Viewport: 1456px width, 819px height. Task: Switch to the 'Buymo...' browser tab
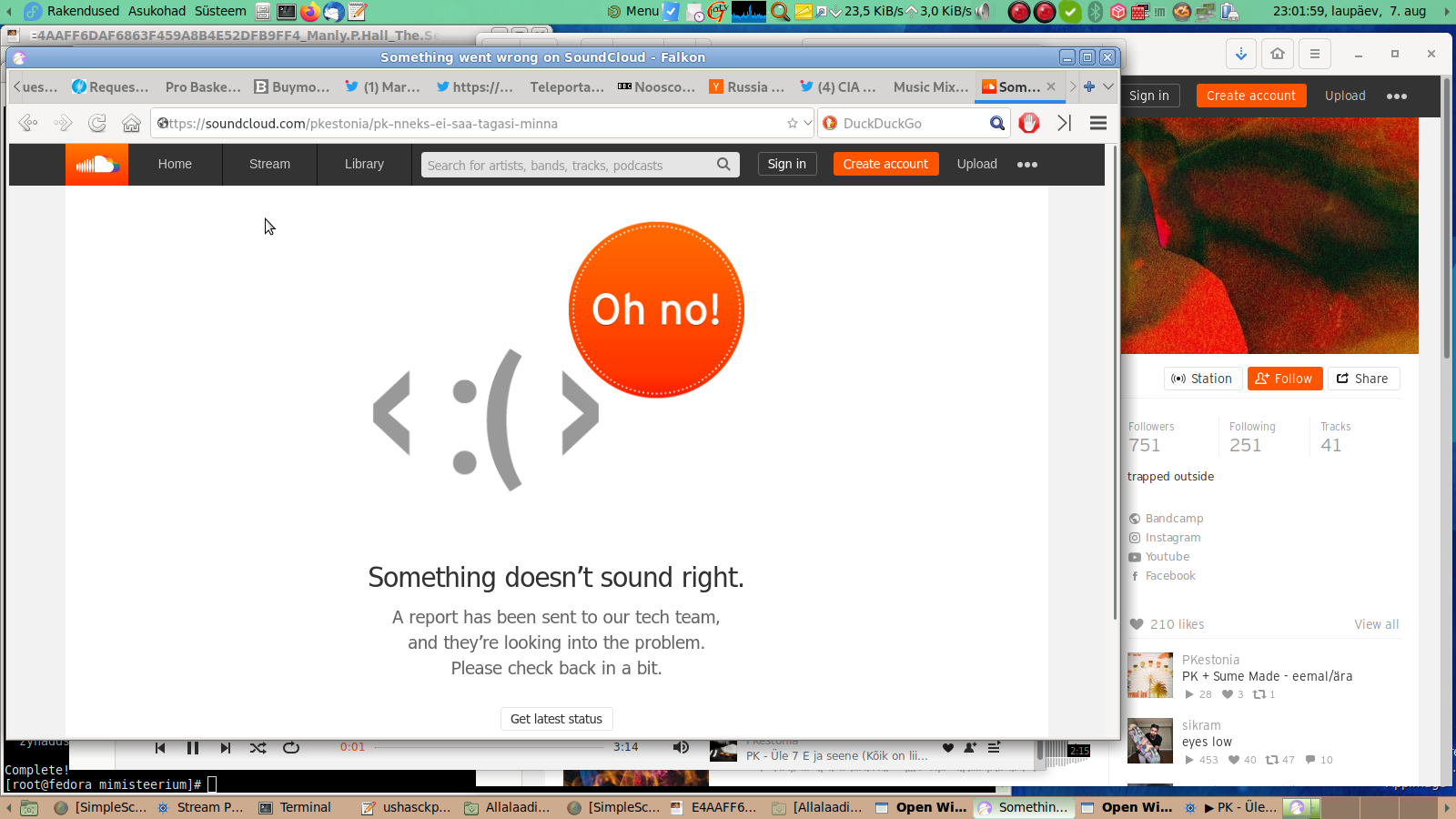pos(292,86)
